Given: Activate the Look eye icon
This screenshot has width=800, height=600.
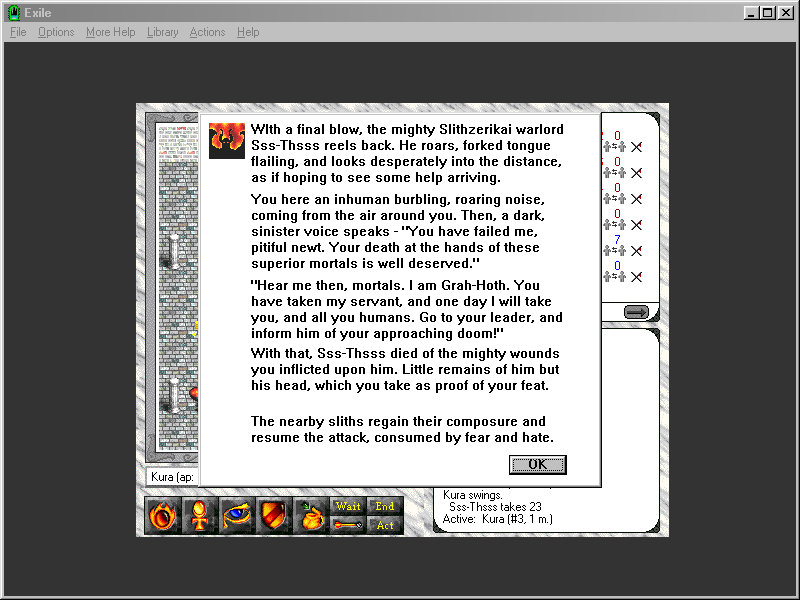Looking at the screenshot, I should tap(237, 515).
